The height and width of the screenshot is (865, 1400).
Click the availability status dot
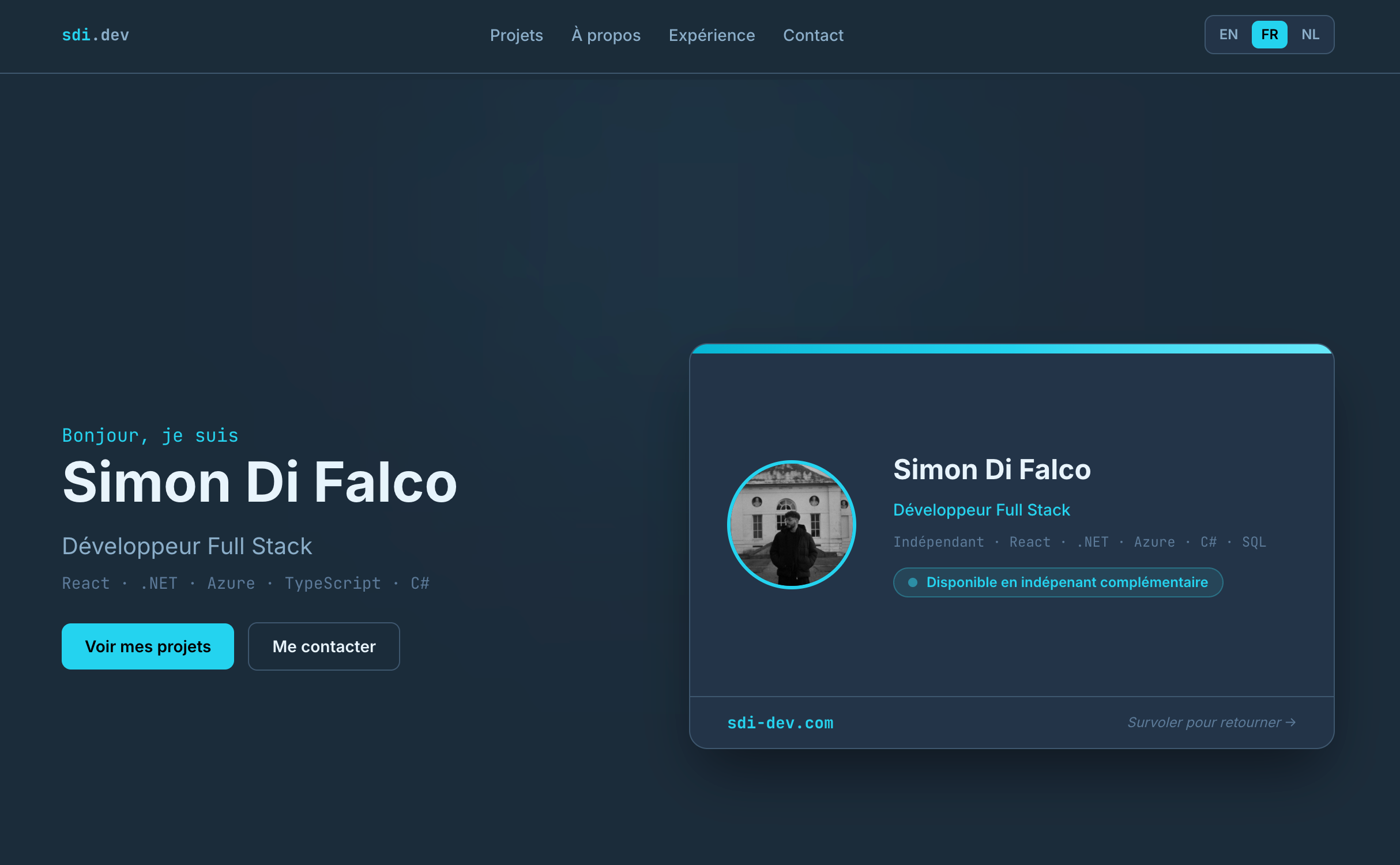point(913,582)
